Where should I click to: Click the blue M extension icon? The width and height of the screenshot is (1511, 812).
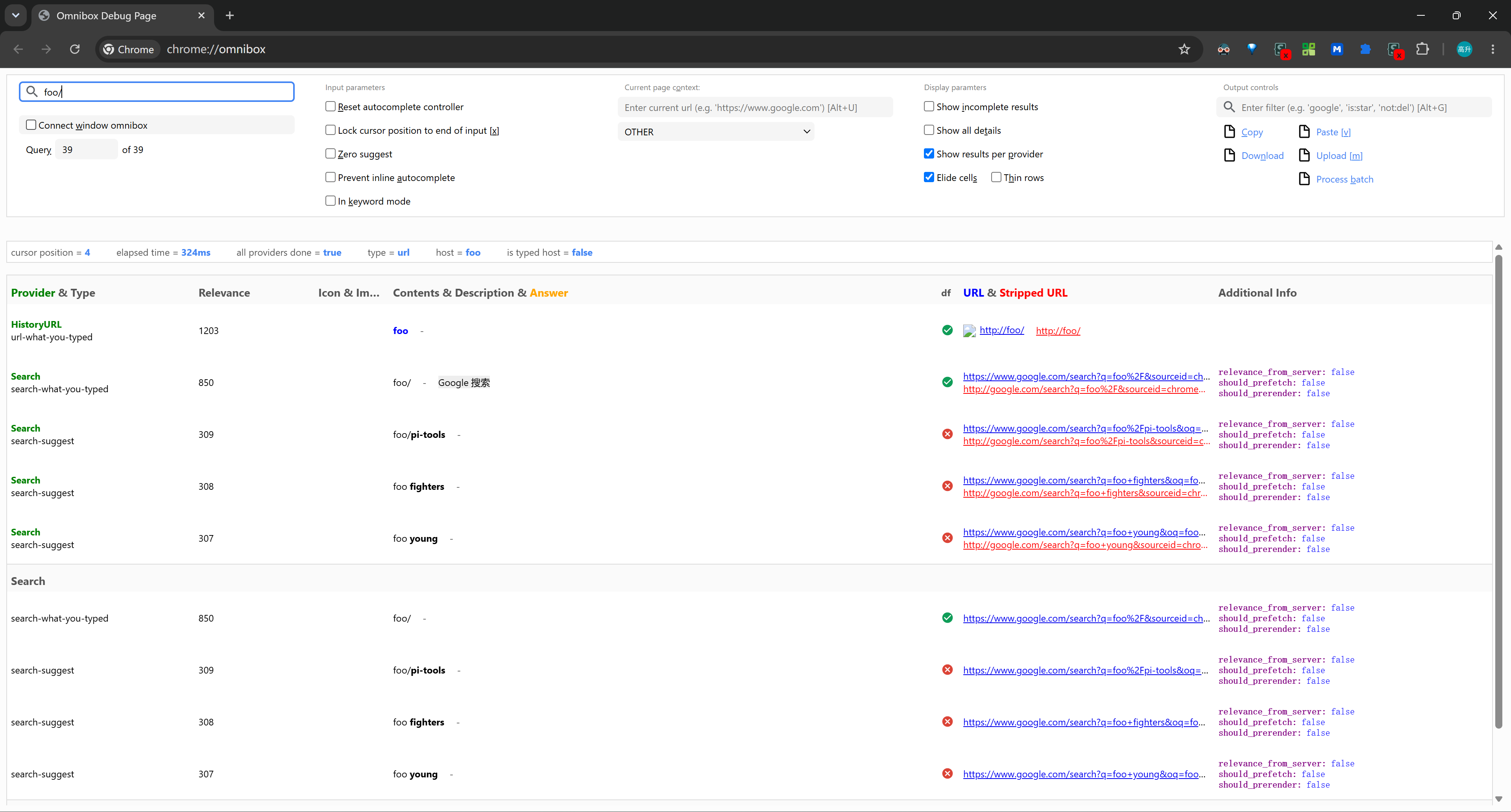(x=1337, y=49)
